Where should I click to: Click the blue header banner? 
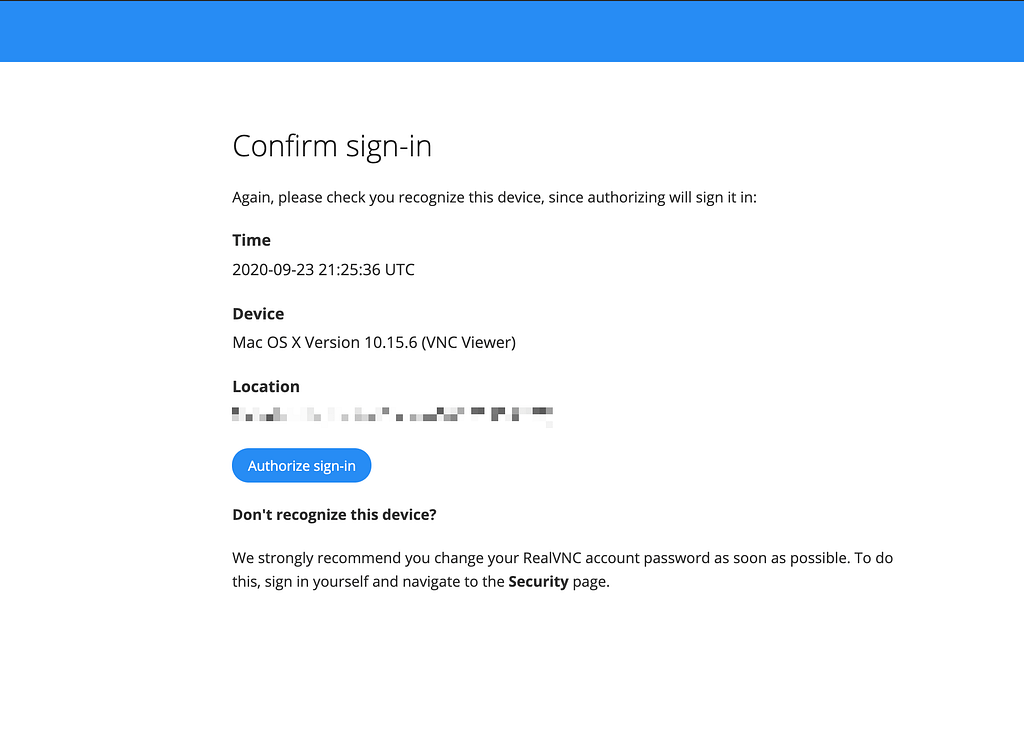512,32
